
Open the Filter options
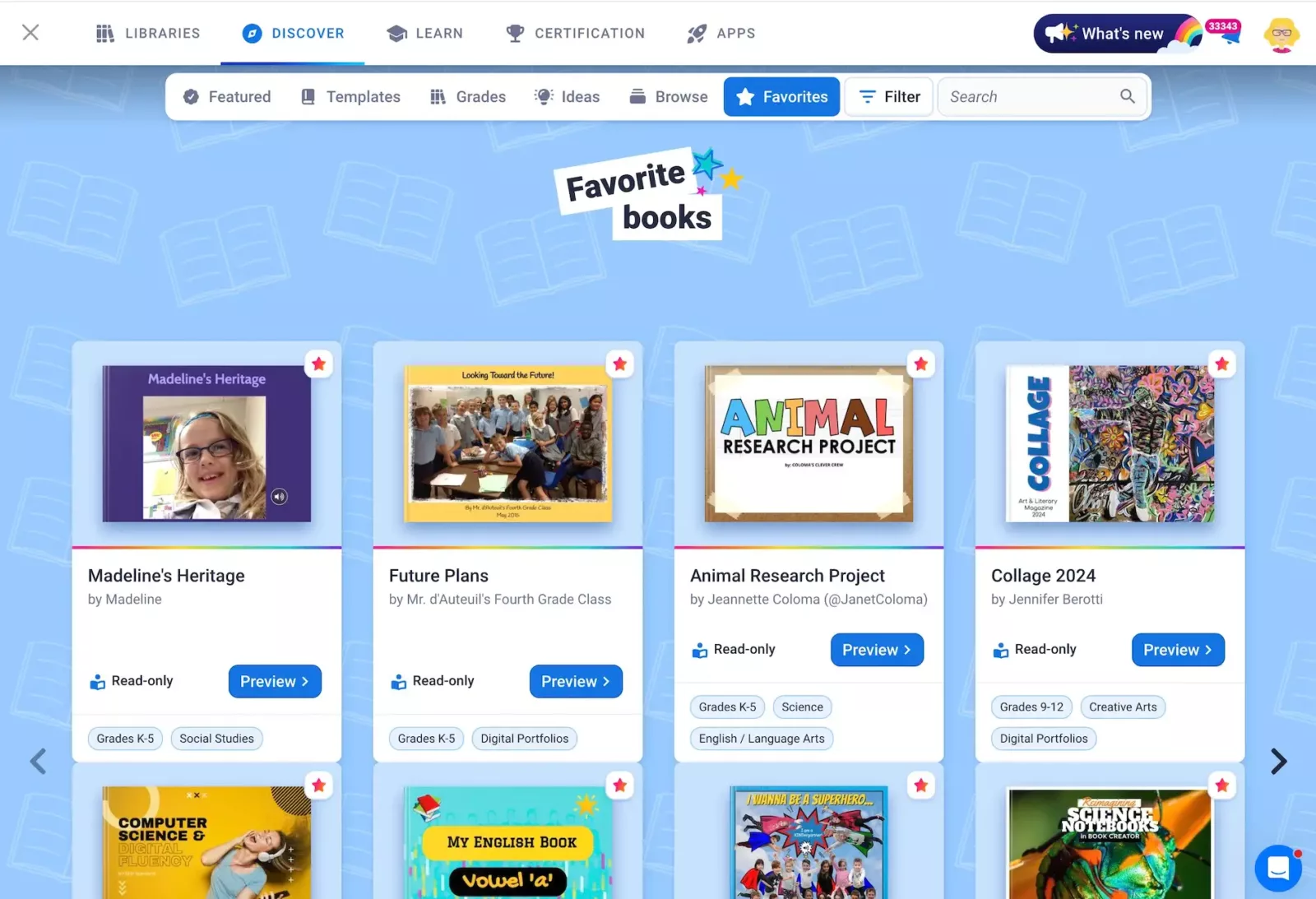click(x=889, y=96)
